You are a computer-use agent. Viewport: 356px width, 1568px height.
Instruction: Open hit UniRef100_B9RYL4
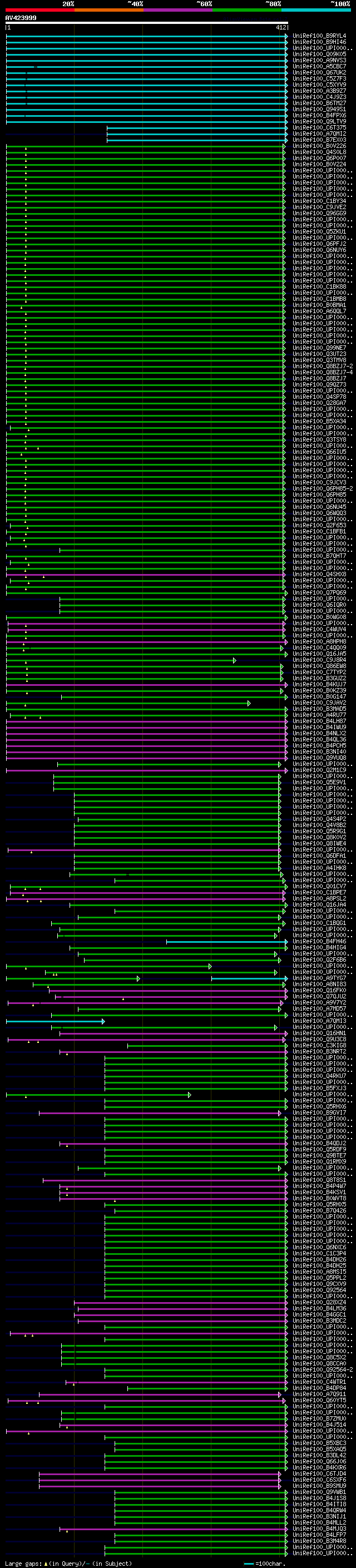319,36
